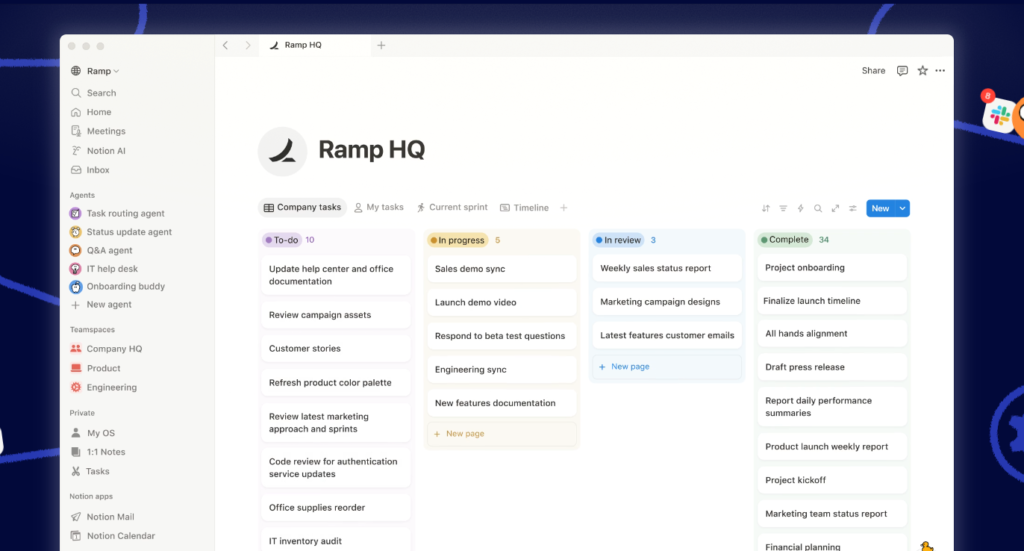Open the Engineering sync card

502,370
